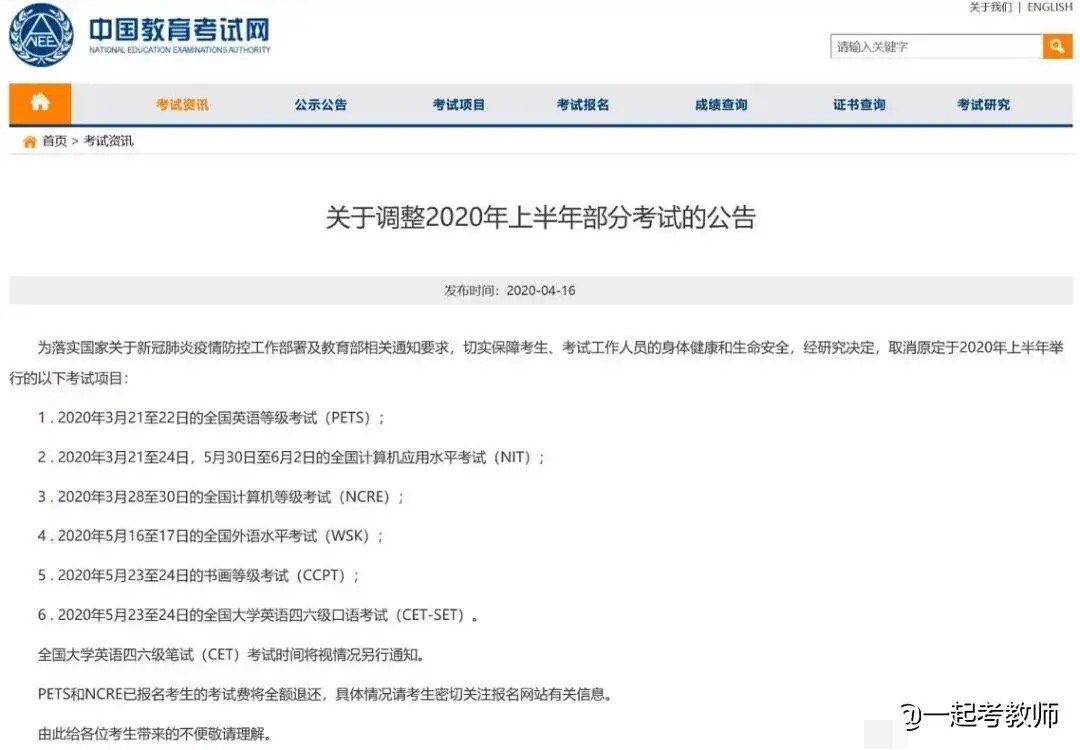Open the 考试报名 navigation tab
The image size is (1080, 750).
tap(583, 105)
